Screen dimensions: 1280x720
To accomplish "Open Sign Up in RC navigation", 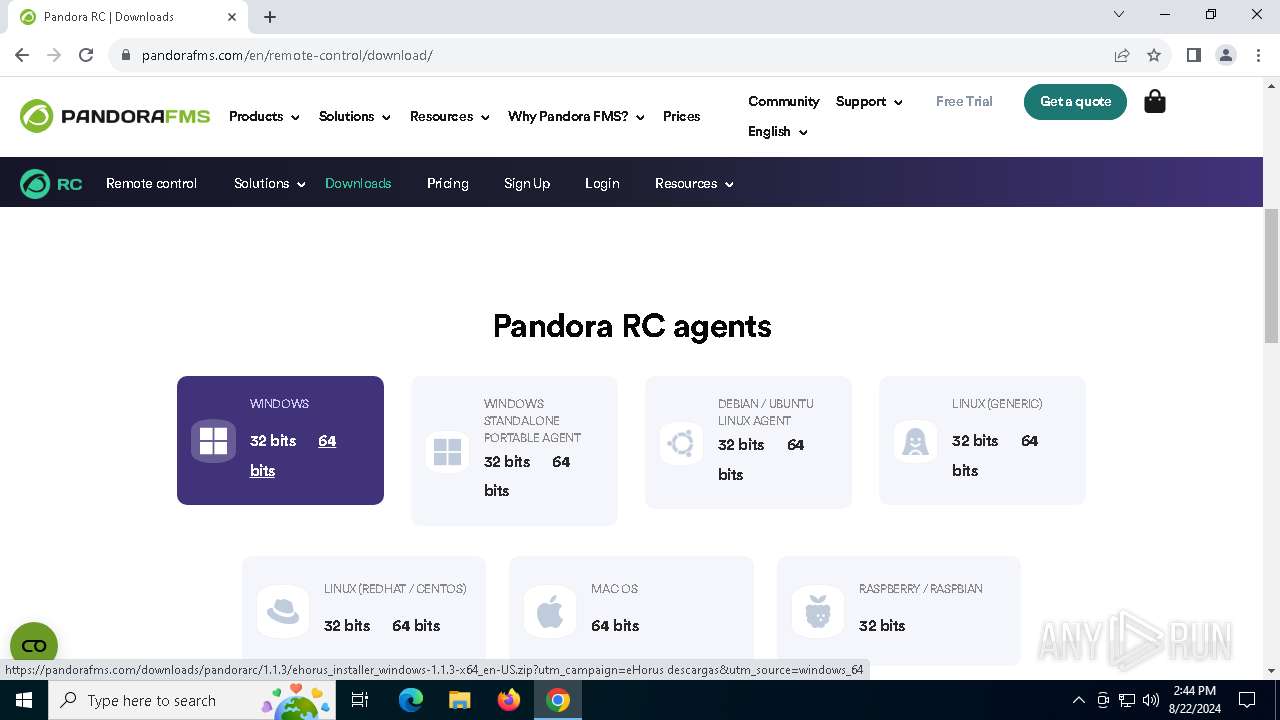I will [x=527, y=184].
